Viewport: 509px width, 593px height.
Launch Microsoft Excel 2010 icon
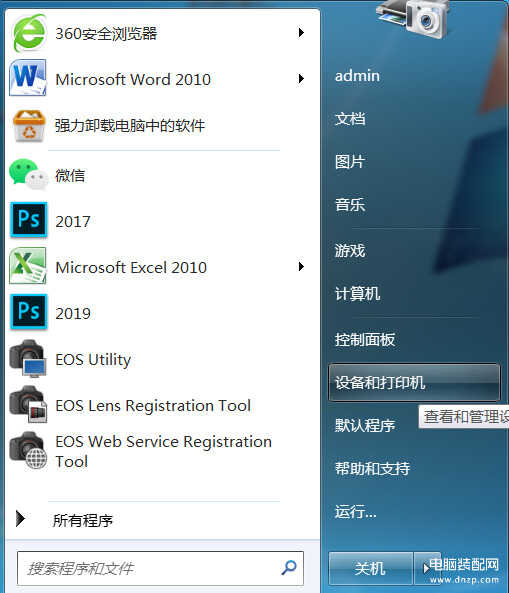click(x=28, y=266)
